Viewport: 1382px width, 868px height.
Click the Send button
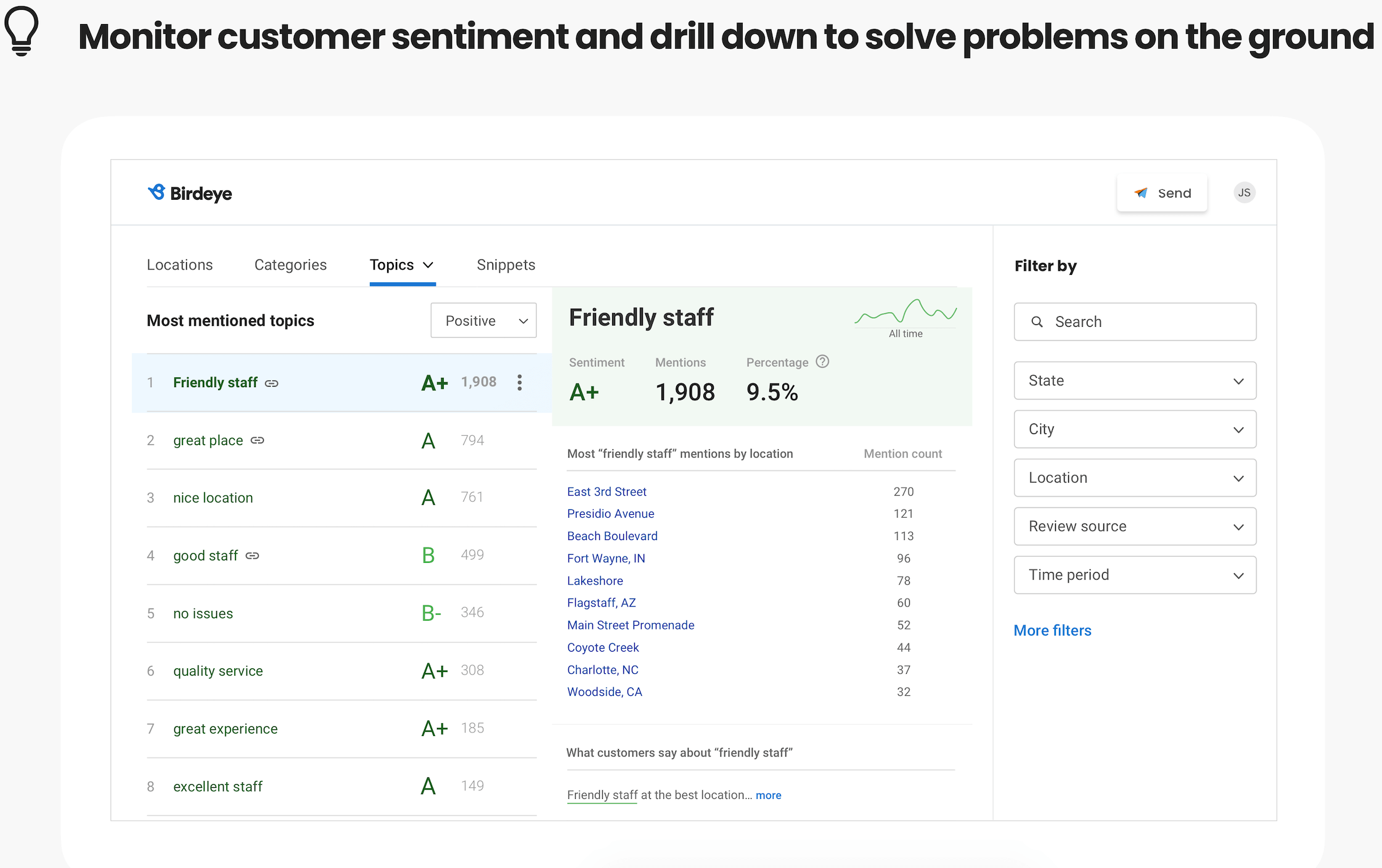1162,193
